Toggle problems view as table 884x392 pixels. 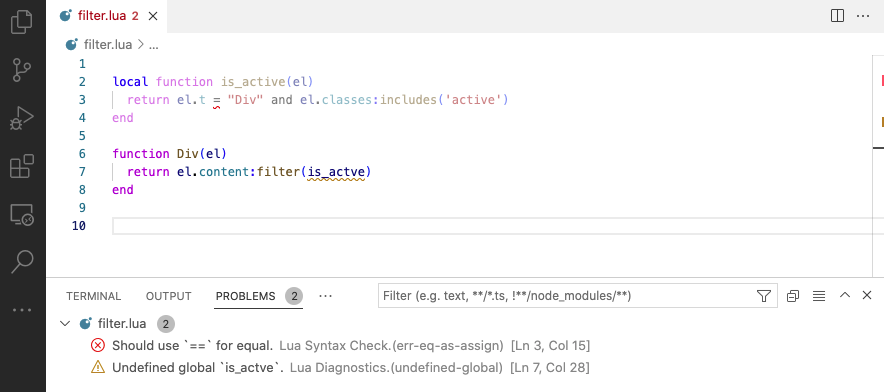coord(819,296)
